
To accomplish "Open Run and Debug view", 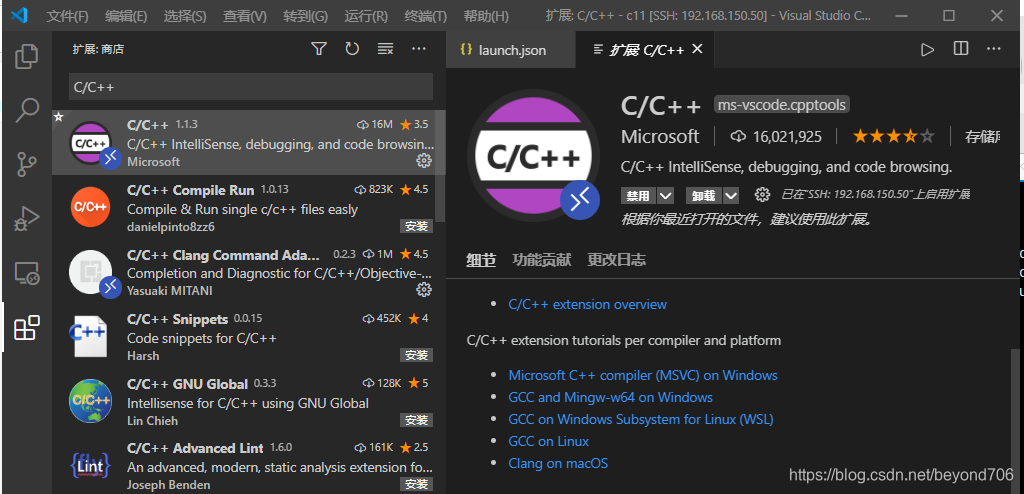I will point(27,219).
